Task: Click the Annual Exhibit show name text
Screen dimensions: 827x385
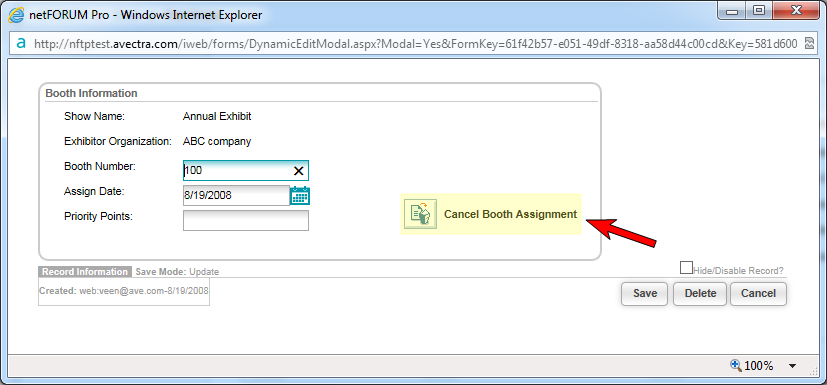Action: [x=217, y=117]
